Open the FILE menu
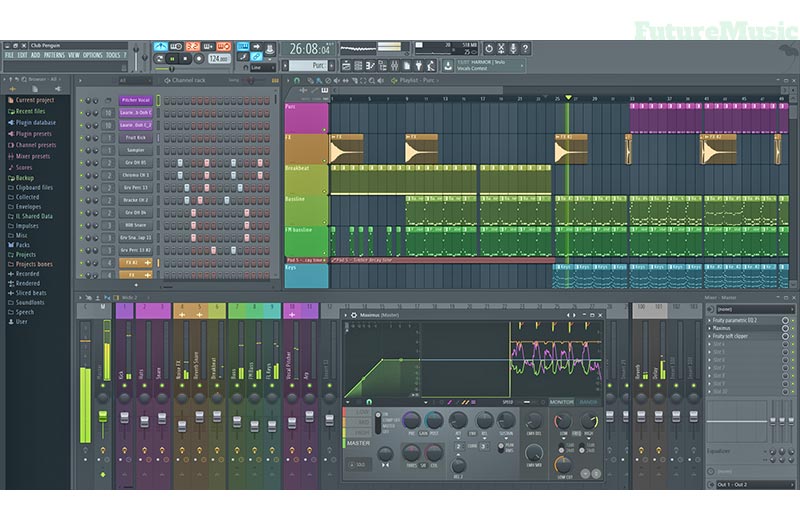 click(9, 55)
